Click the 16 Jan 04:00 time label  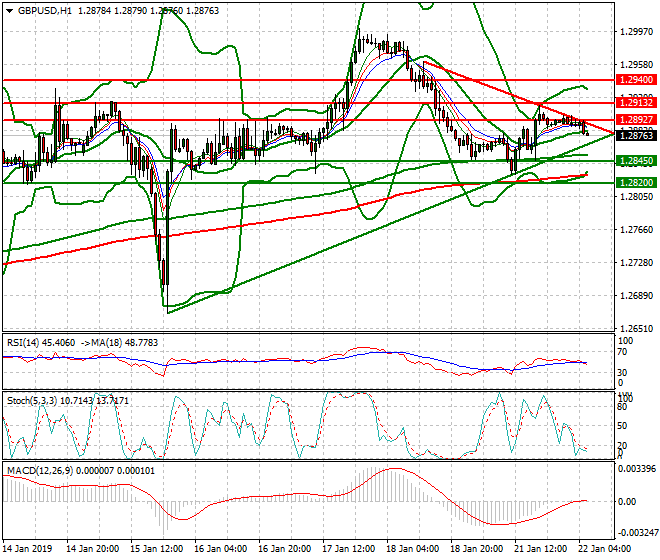point(221,549)
